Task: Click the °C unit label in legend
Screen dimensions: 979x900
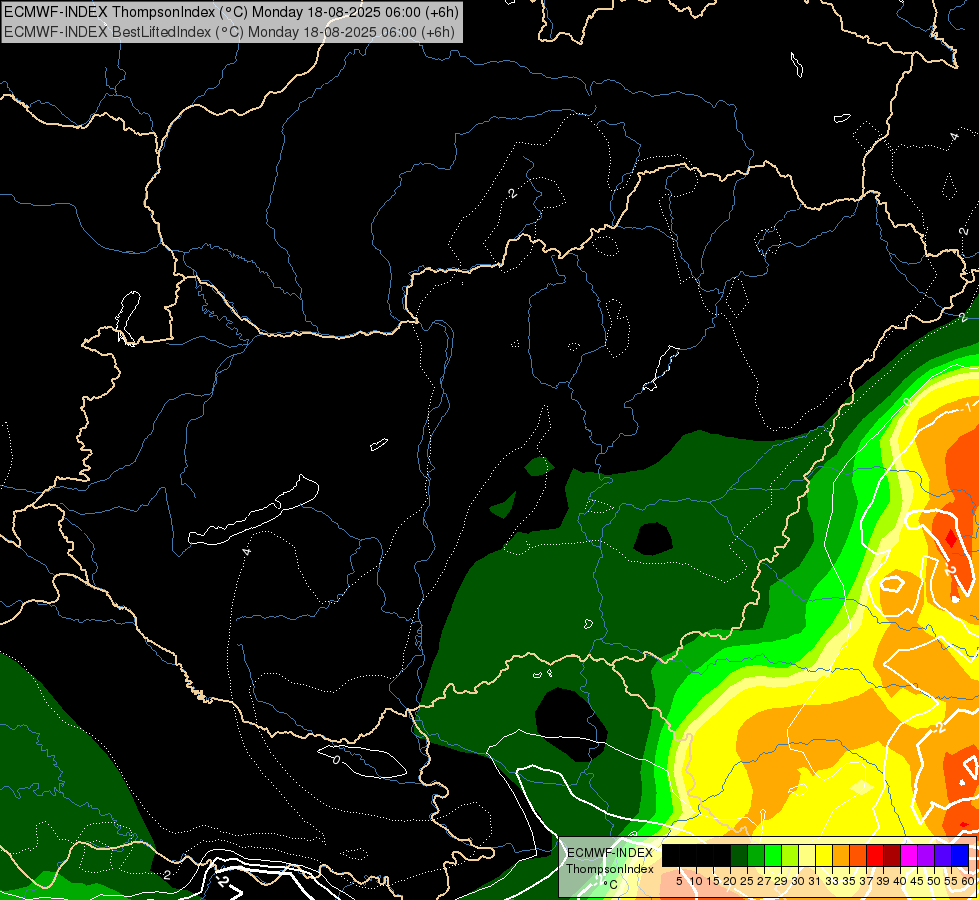Action: click(611, 884)
